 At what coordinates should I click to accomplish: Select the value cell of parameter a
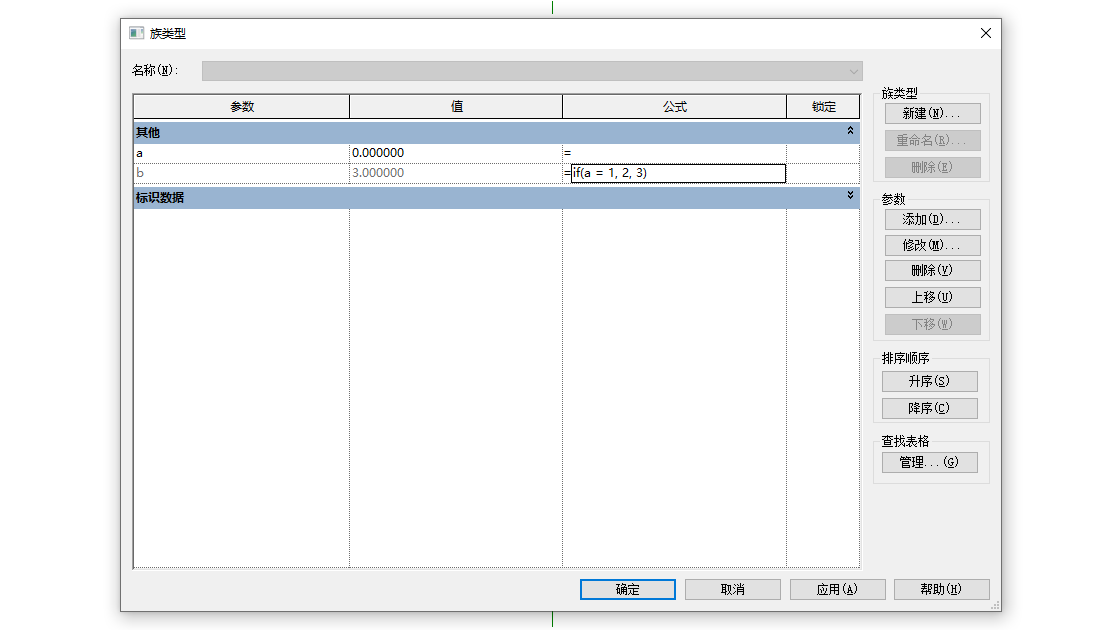(x=455, y=152)
